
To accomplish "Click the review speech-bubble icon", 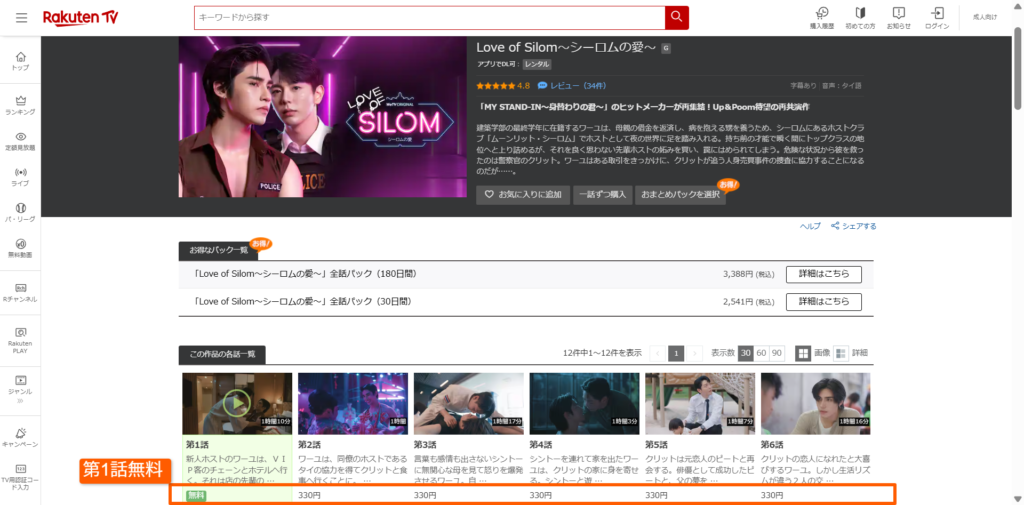I will pyautogui.click(x=542, y=86).
